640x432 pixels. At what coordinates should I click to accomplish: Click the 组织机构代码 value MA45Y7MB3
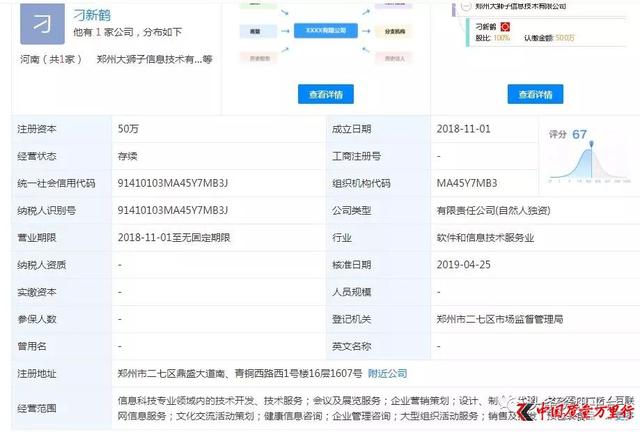point(467,183)
